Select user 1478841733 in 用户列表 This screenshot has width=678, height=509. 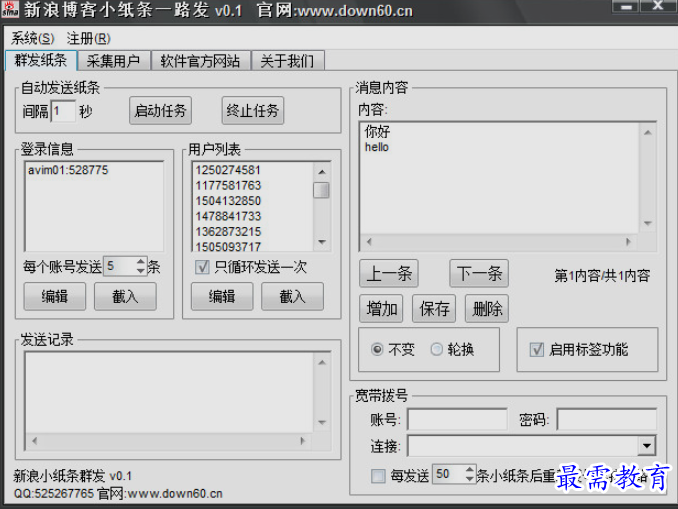click(x=228, y=216)
